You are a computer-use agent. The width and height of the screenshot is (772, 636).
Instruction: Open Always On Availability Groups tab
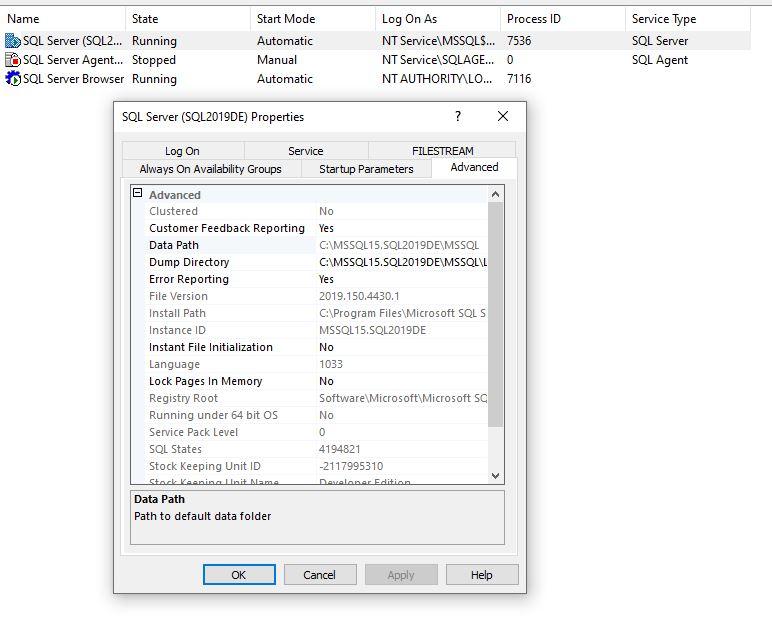tap(211, 169)
